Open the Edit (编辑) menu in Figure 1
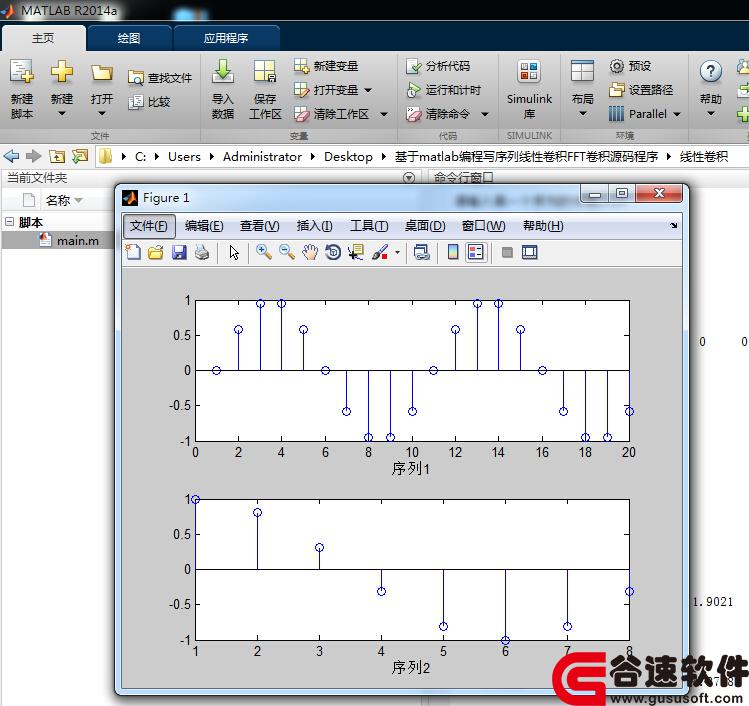The width and height of the screenshot is (749, 706). coord(204,225)
